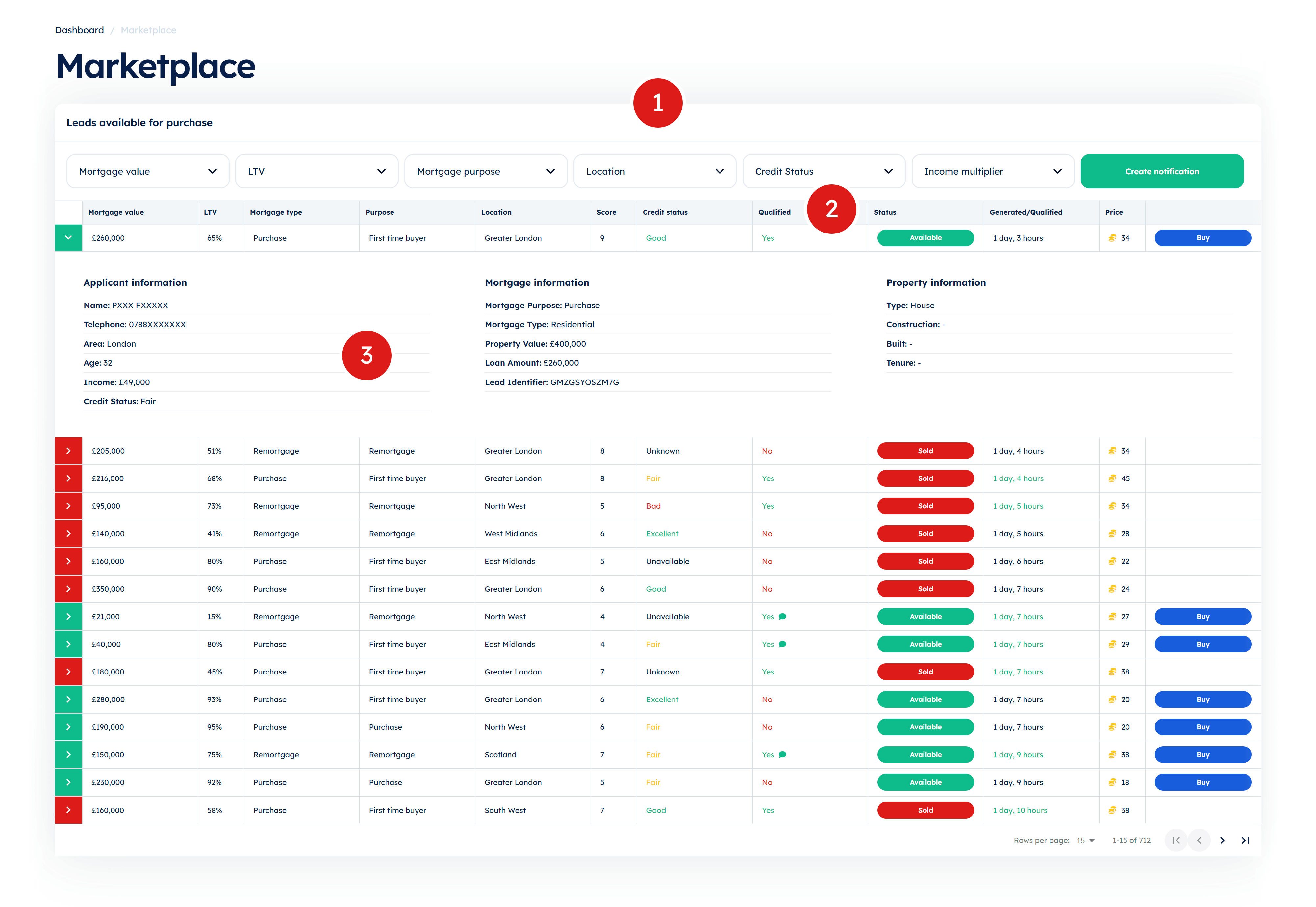Click the Create notification button
The image size is (1316, 907).
[x=1162, y=171]
